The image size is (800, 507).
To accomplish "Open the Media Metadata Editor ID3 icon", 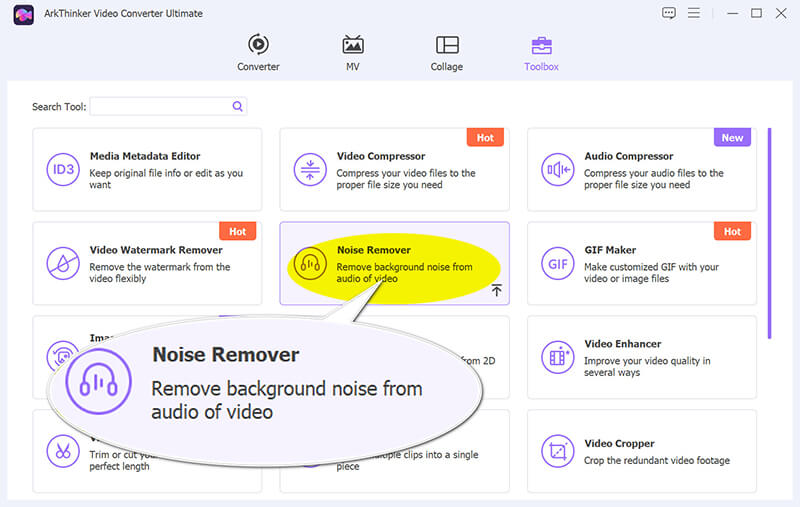I will coord(63,170).
